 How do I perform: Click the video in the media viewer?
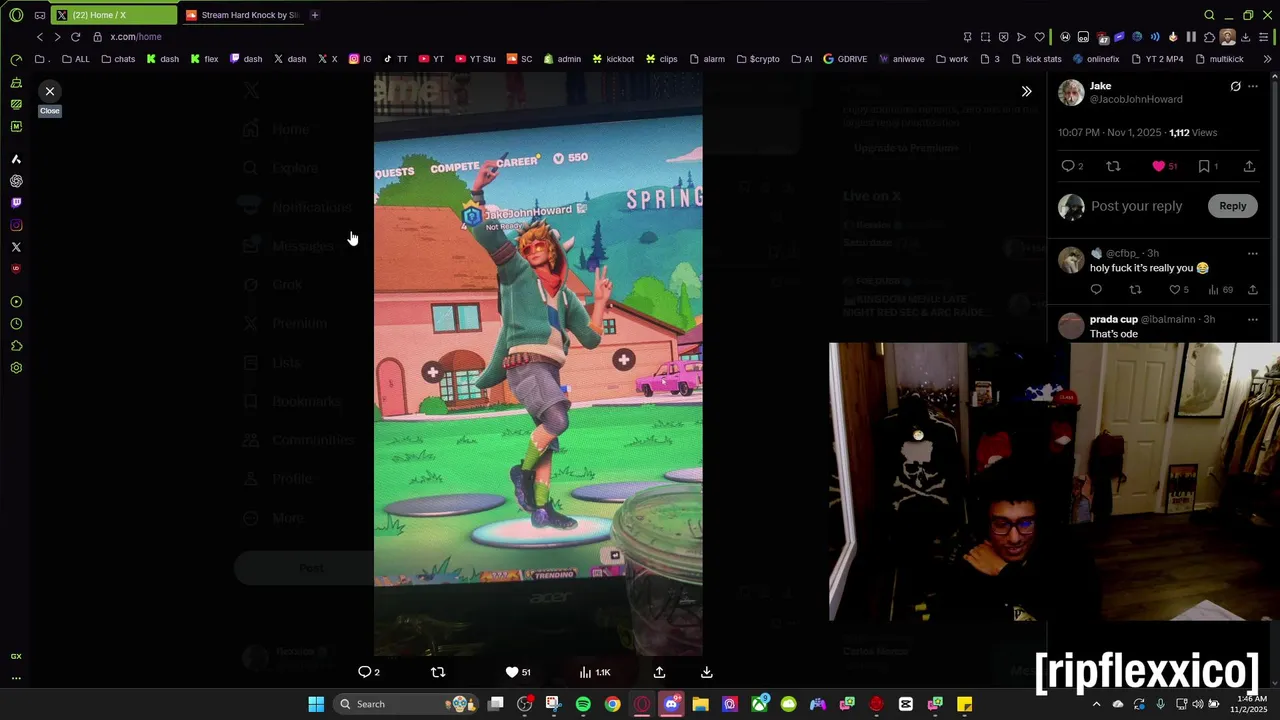pos(538,364)
